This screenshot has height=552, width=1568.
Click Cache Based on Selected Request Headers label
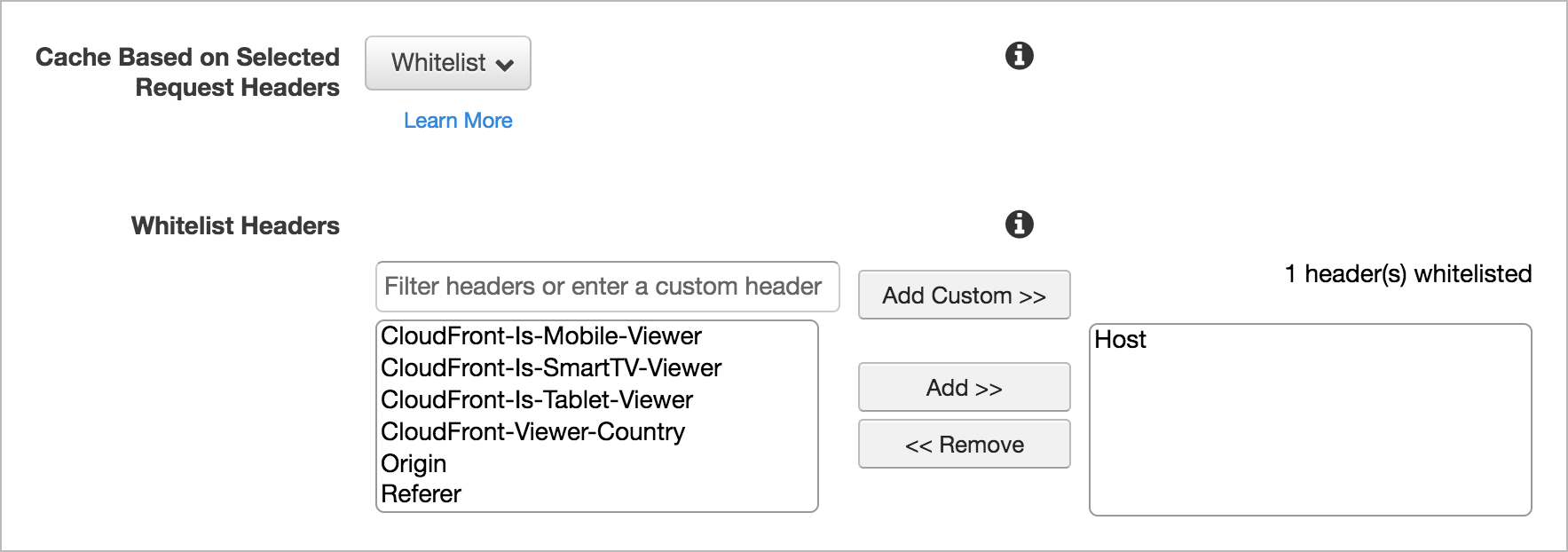pyautogui.click(x=187, y=72)
